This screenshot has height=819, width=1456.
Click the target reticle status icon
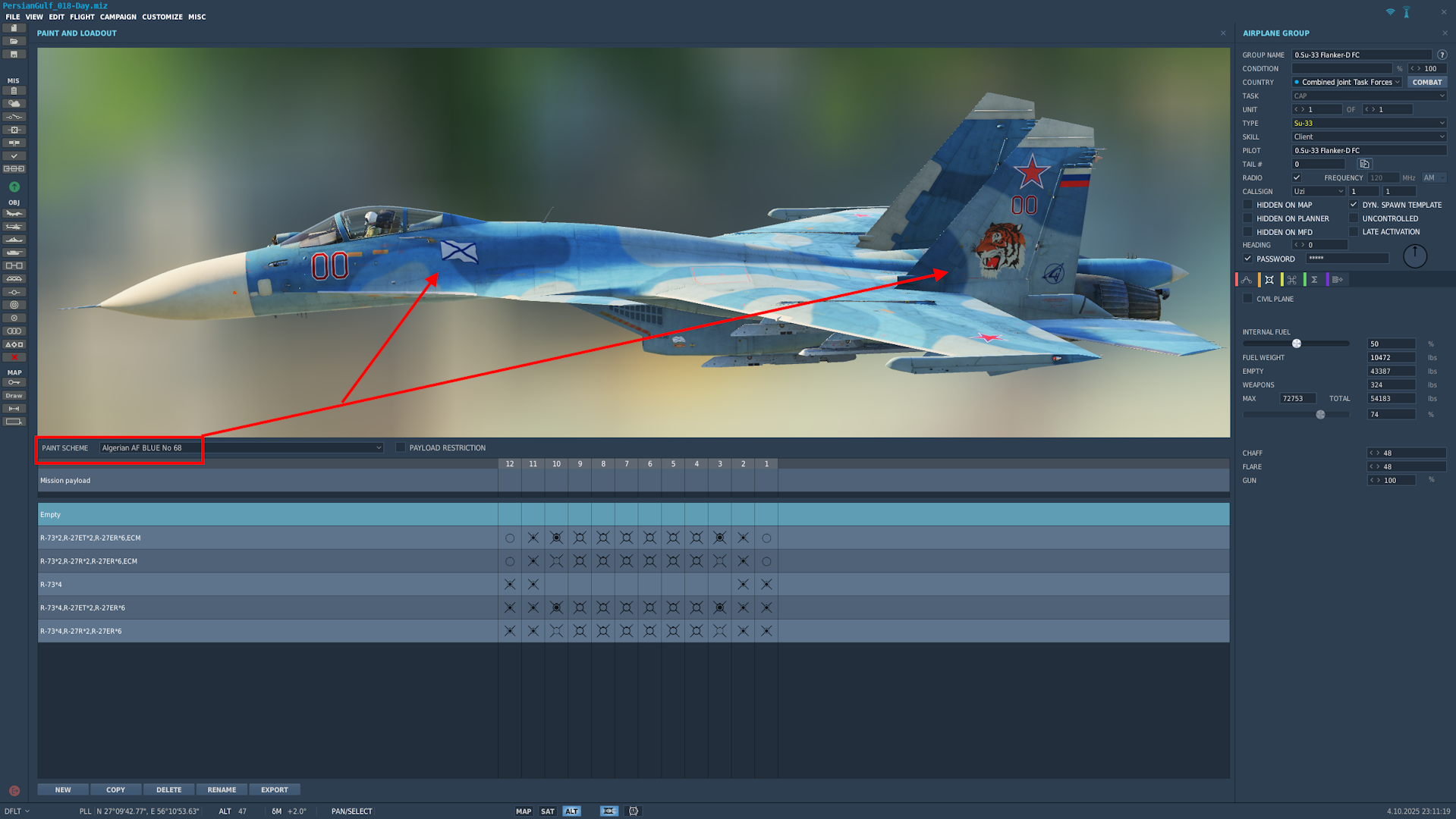pyautogui.click(x=634, y=811)
